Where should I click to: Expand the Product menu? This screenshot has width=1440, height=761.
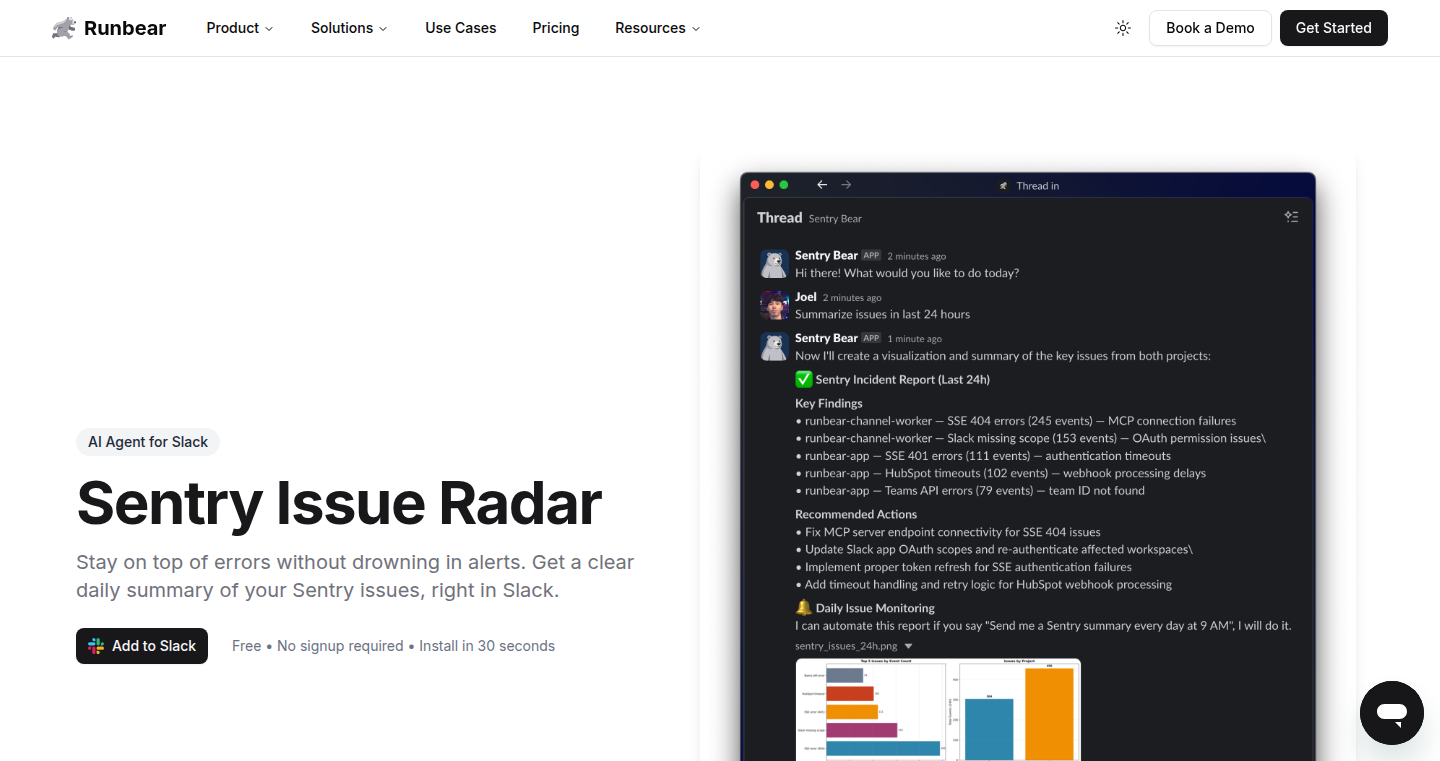tap(240, 28)
